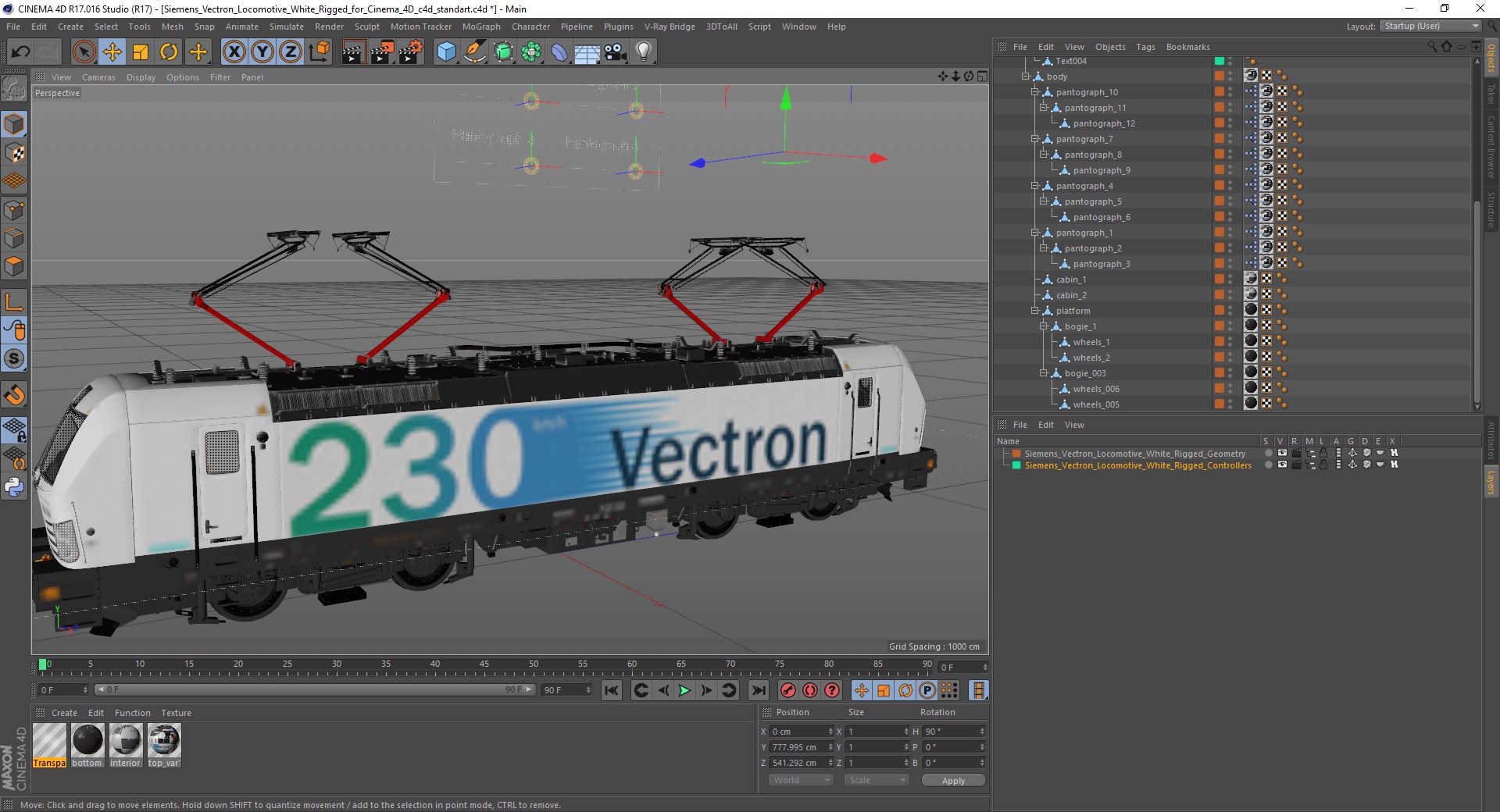Select Polygons mode in left toolbar
Screen dimensions: 1500x812
[x=14, y=266]
